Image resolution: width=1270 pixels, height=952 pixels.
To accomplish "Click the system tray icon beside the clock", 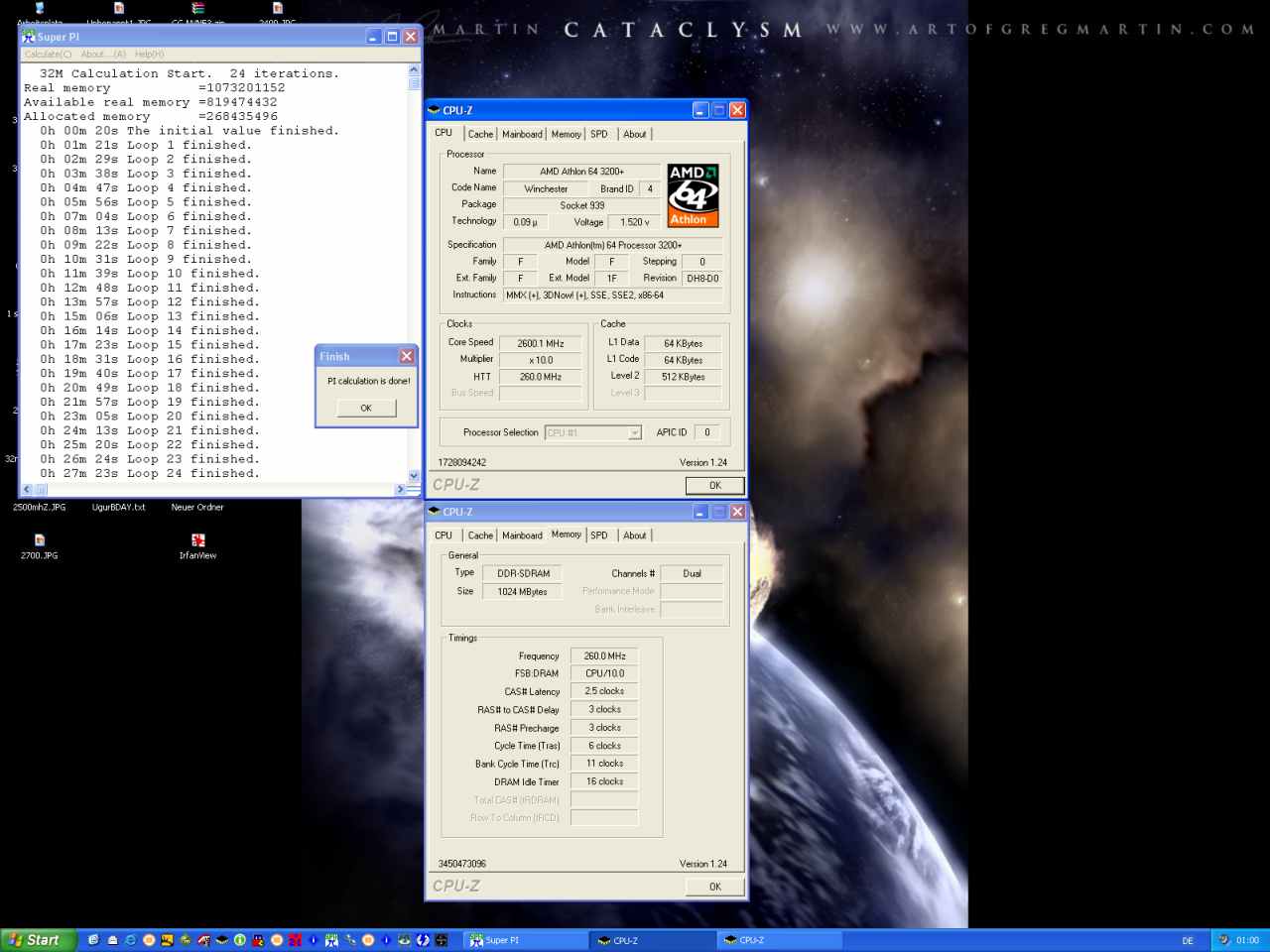I will click(x=1224, y=940).
